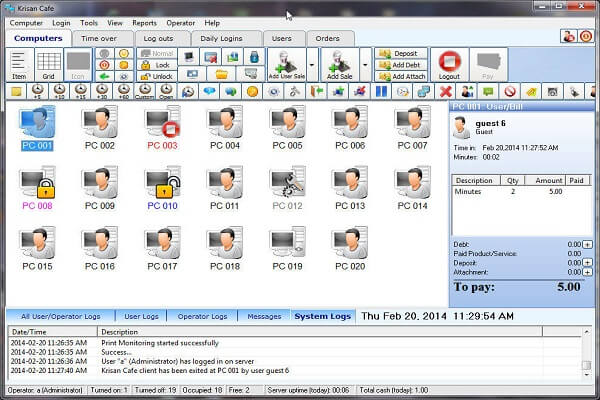The width and height of the screenshot is (600, 400).
Task: Click the system log scrollbar down arrow
Action: [x=586, y=375]
